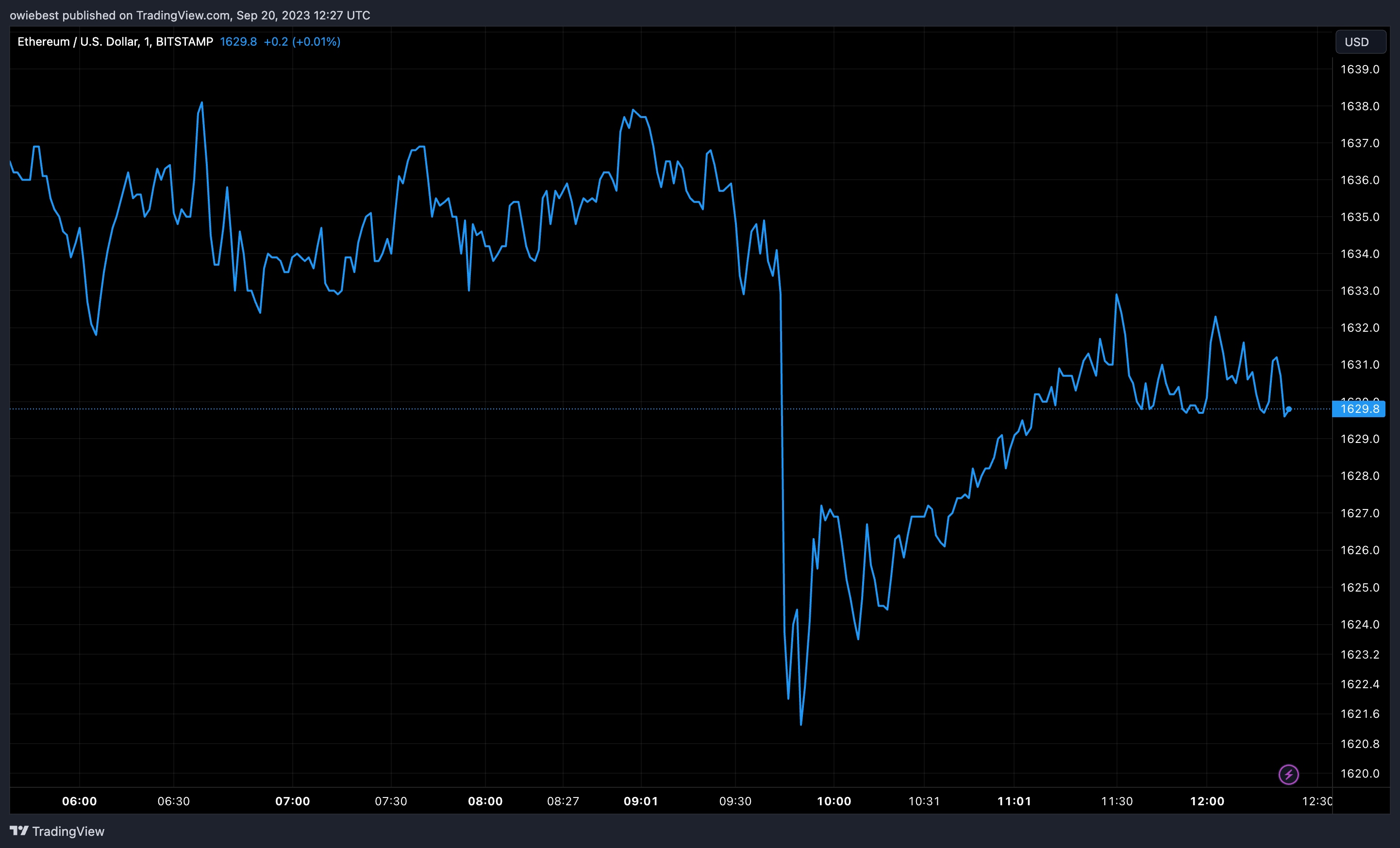Click the 08:27 time axis label
Screen dimensions: 1400x848
click(563, 801)
